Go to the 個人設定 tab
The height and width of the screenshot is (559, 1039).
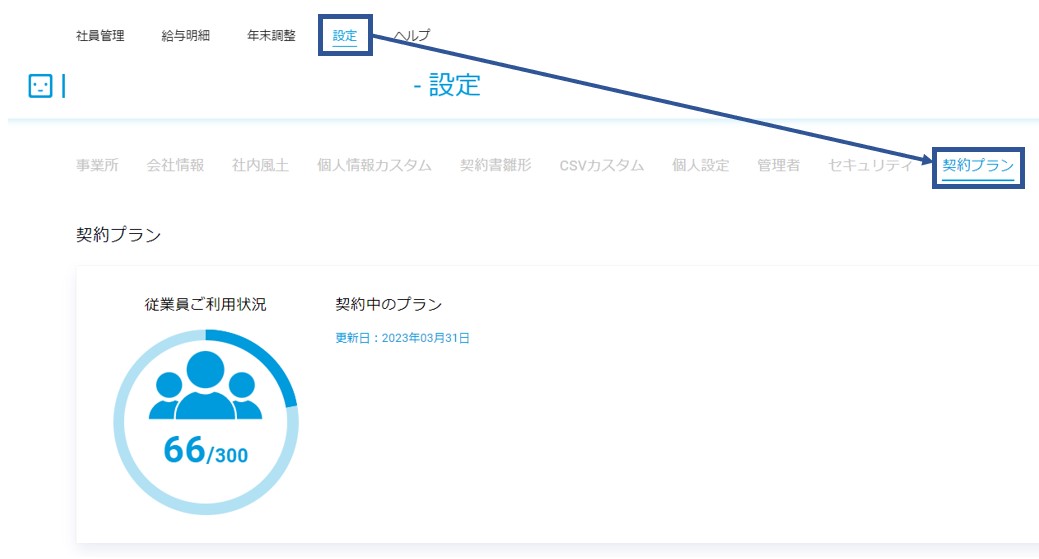pos(700,166)
